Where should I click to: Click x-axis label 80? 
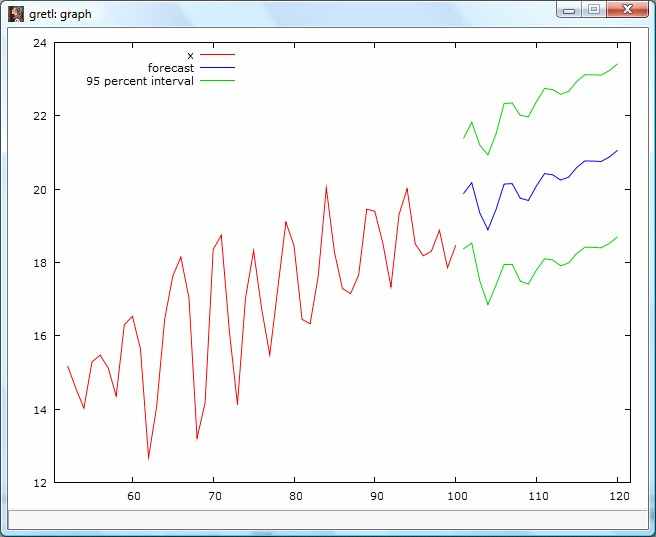295,496
